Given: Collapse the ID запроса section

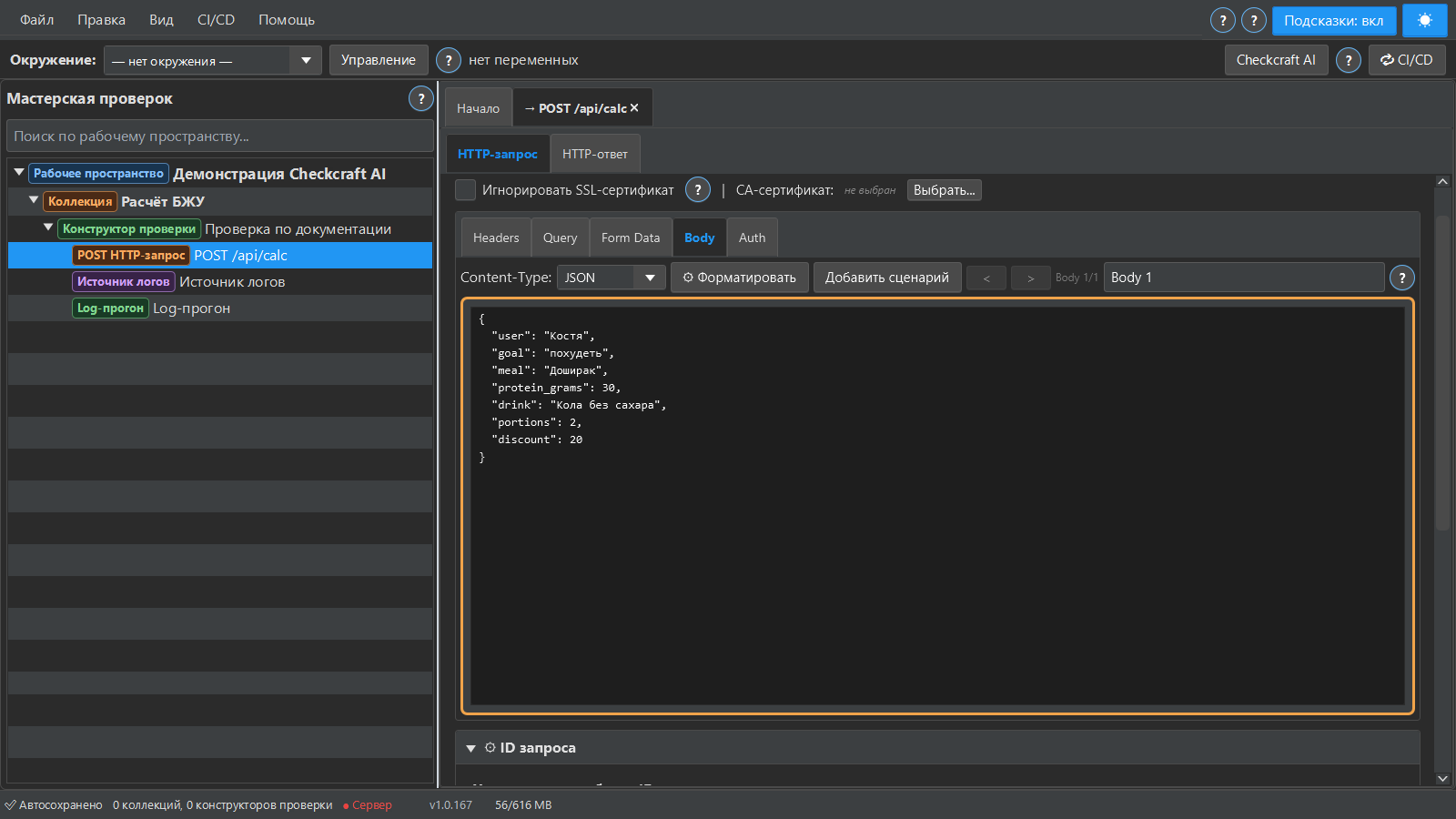Looking at the screenshot, I should (470, 748).
